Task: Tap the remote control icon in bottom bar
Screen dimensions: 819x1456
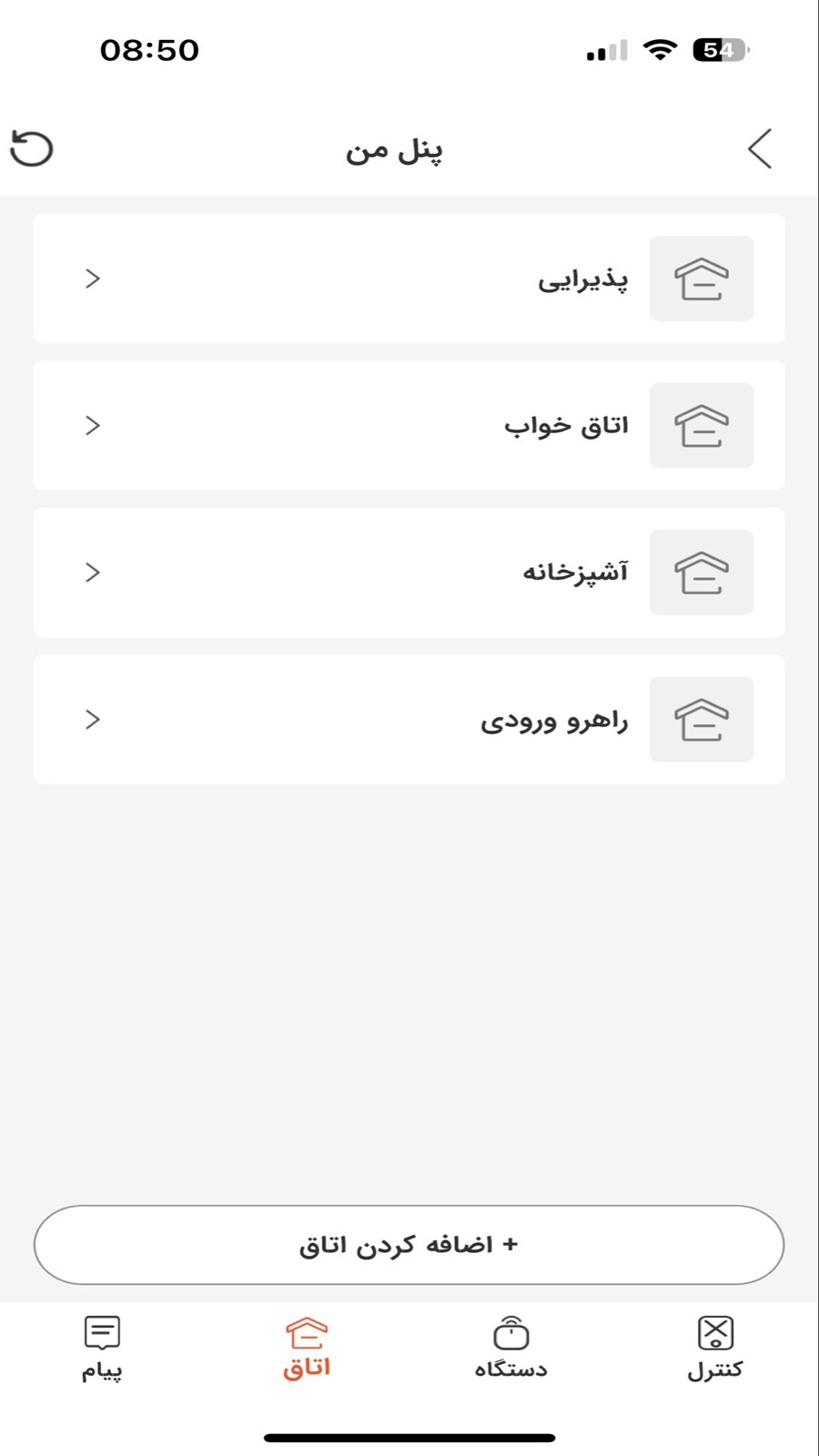Action: coord(715,1333)
